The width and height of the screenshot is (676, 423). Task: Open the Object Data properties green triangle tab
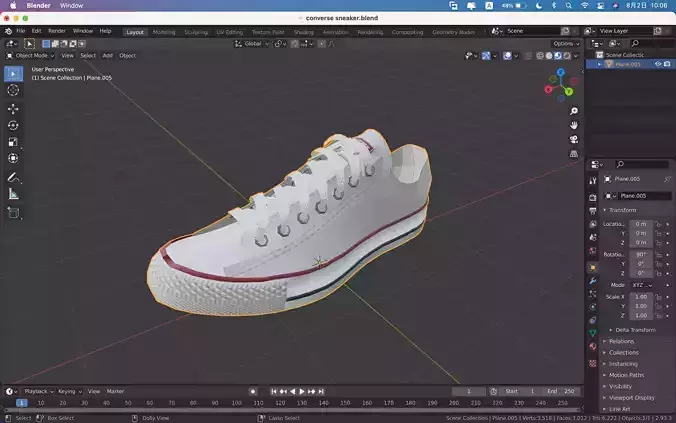click(x=593, y=333)
